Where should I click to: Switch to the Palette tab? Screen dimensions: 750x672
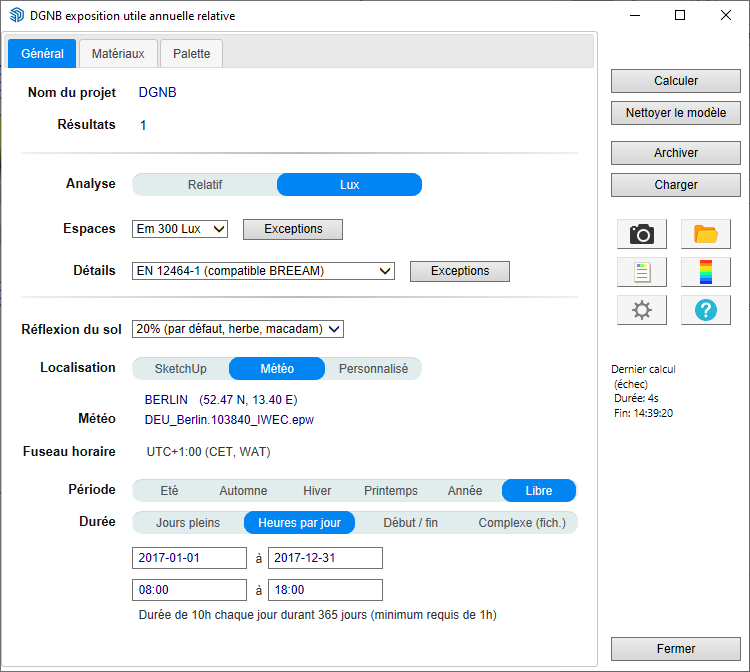point(191,54)
